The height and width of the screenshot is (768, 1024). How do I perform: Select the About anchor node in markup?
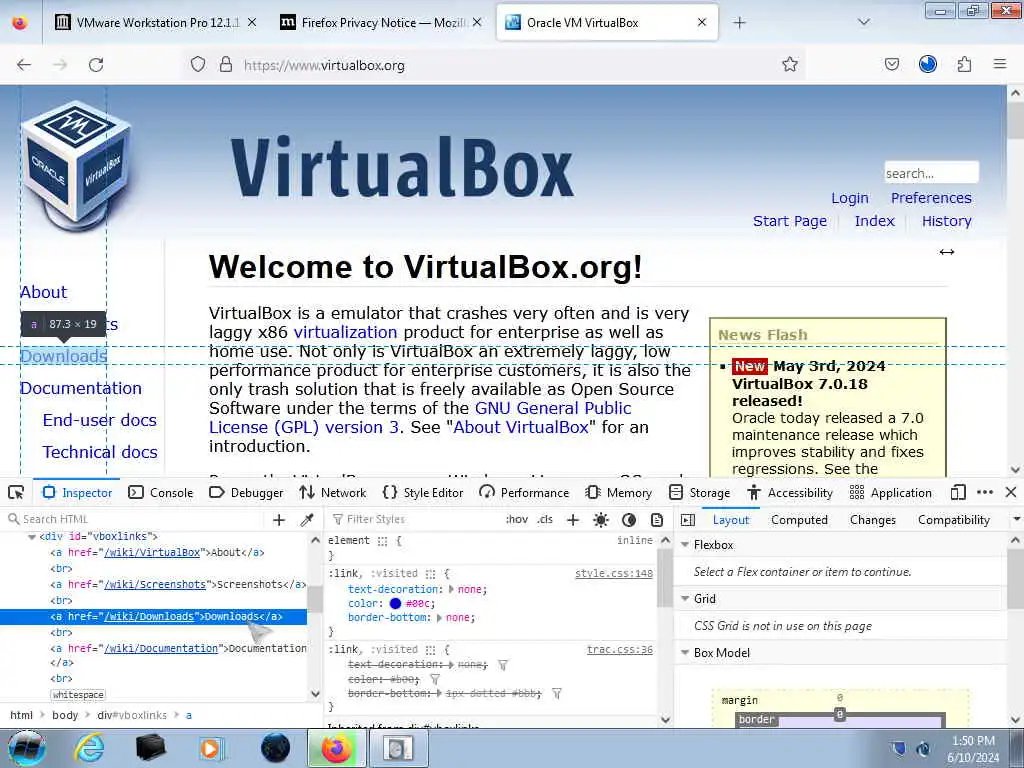[x=157, y=552]
